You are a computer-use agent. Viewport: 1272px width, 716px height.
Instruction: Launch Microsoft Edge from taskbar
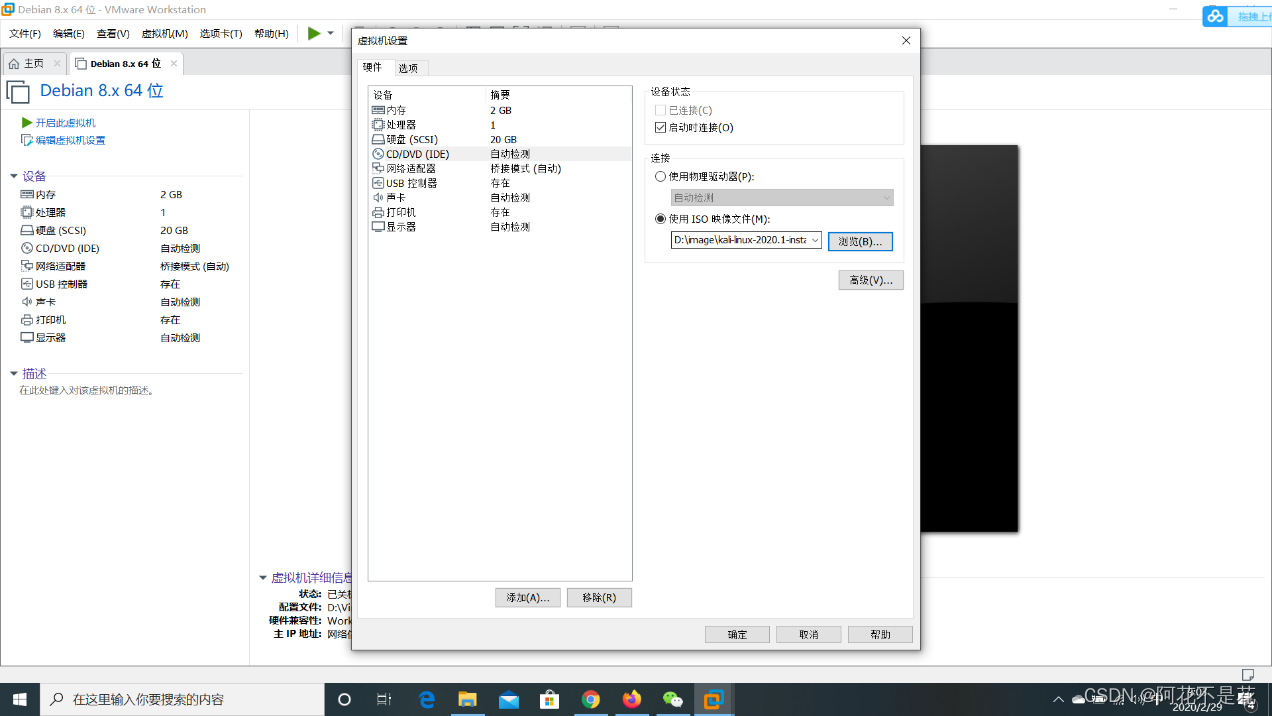[427, 699]
